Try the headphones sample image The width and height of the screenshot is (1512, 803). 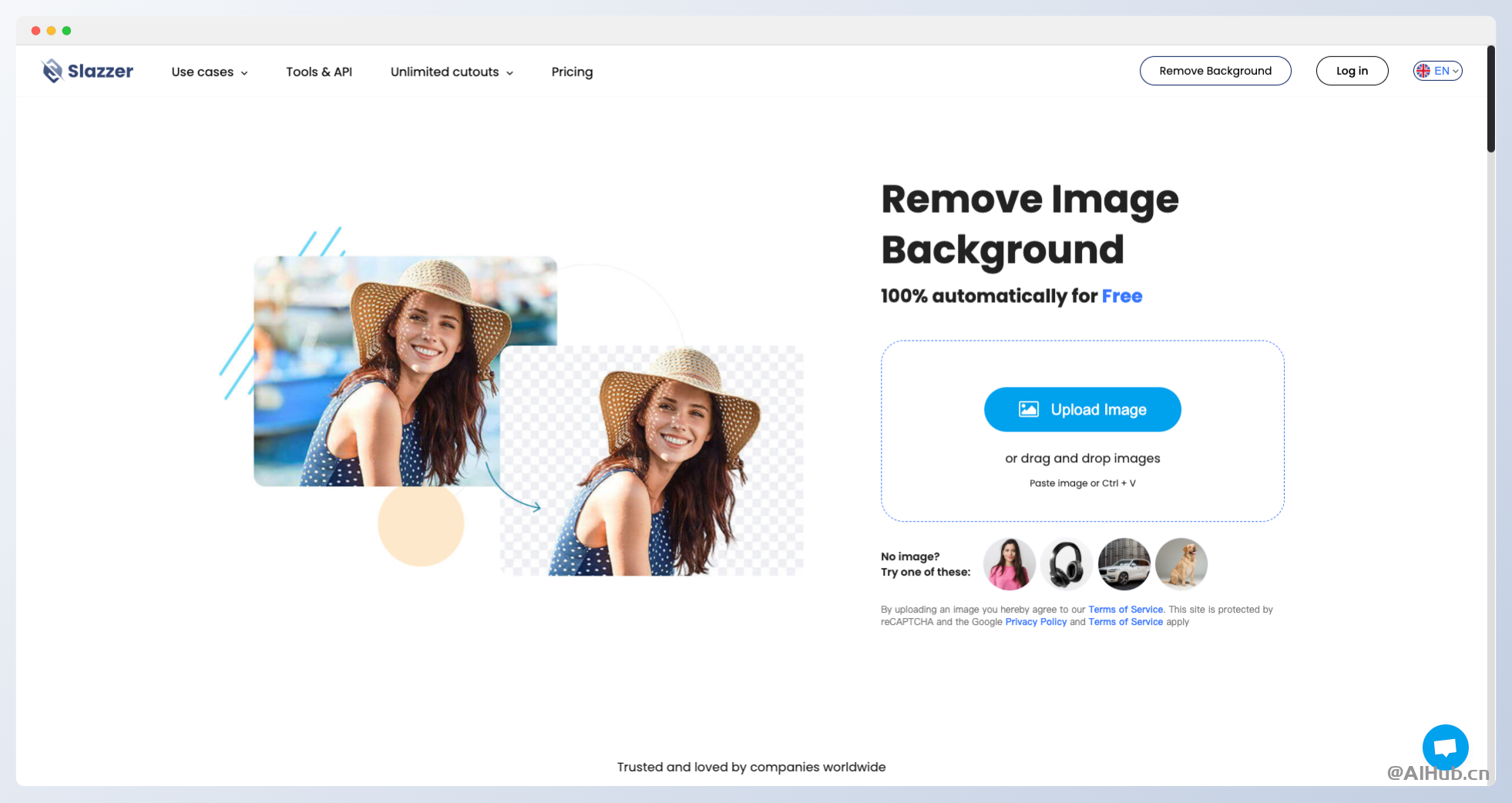pos(1067,564)
